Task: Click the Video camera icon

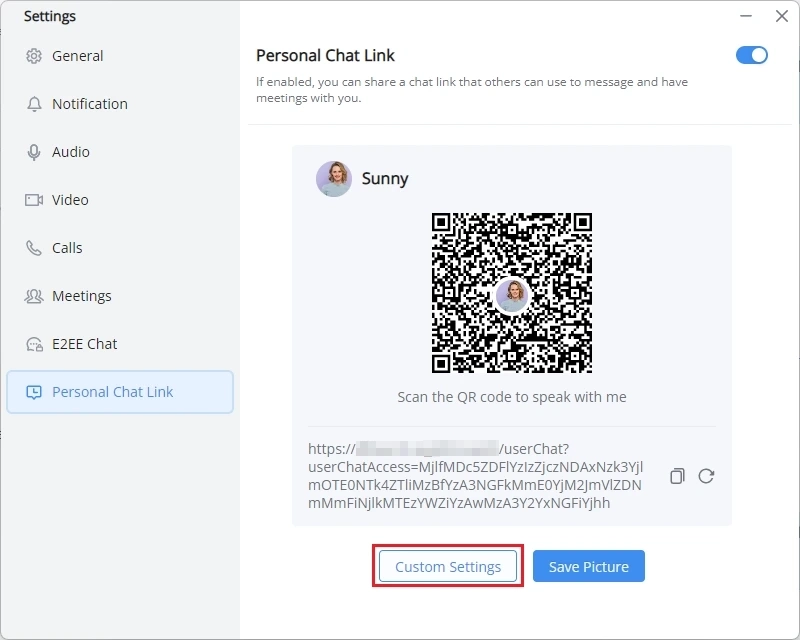Action: click(34, 200)
